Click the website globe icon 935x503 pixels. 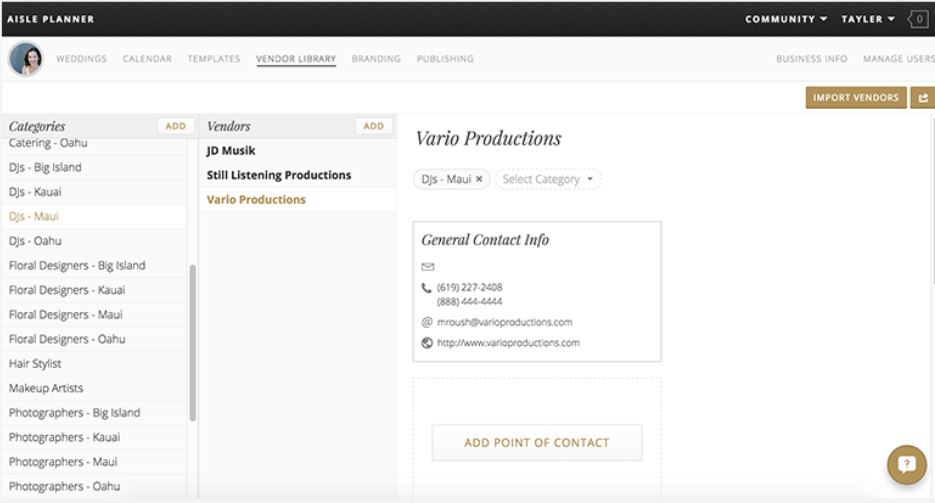tap(427, 343)
